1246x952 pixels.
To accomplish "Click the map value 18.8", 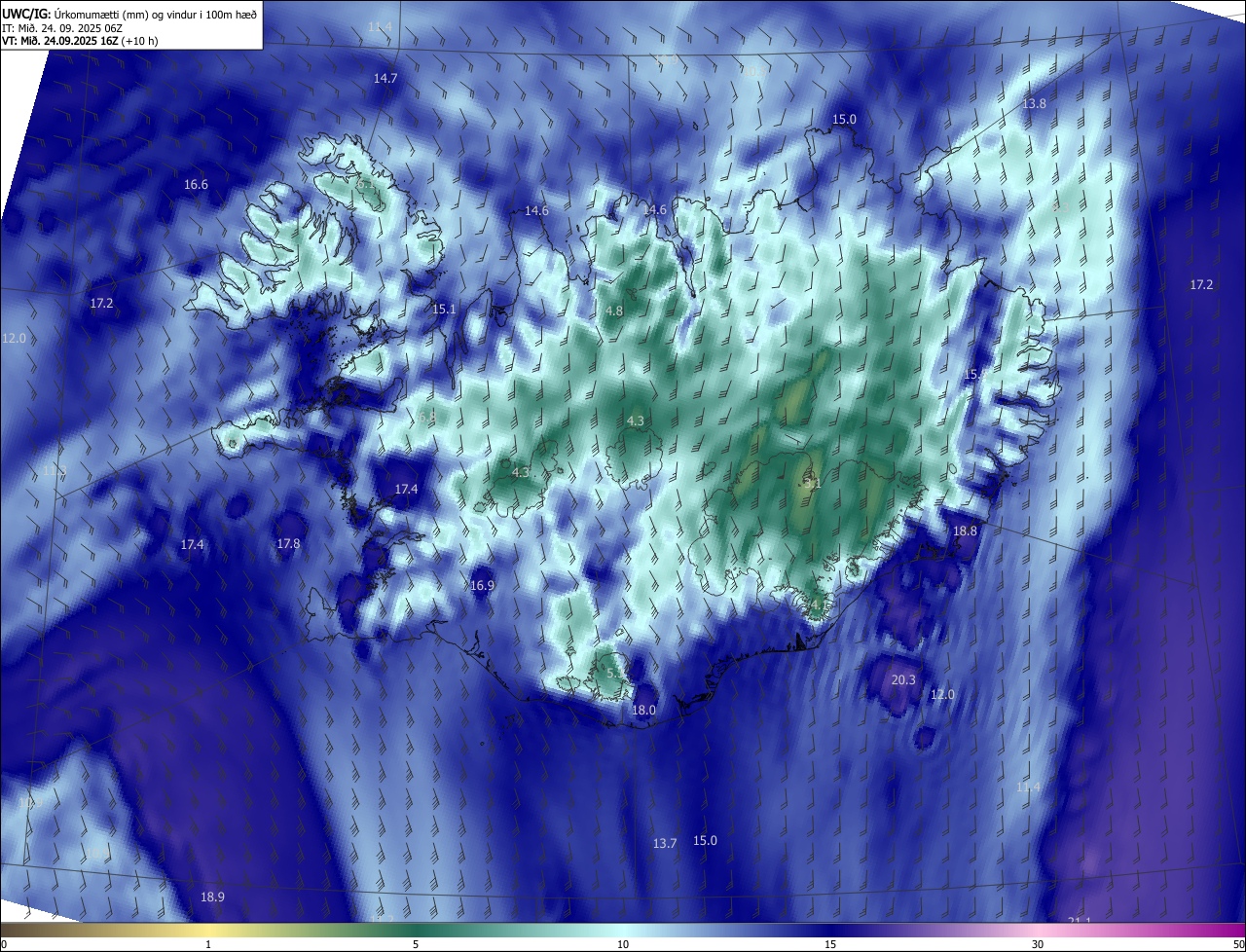I will coord(965,531).
